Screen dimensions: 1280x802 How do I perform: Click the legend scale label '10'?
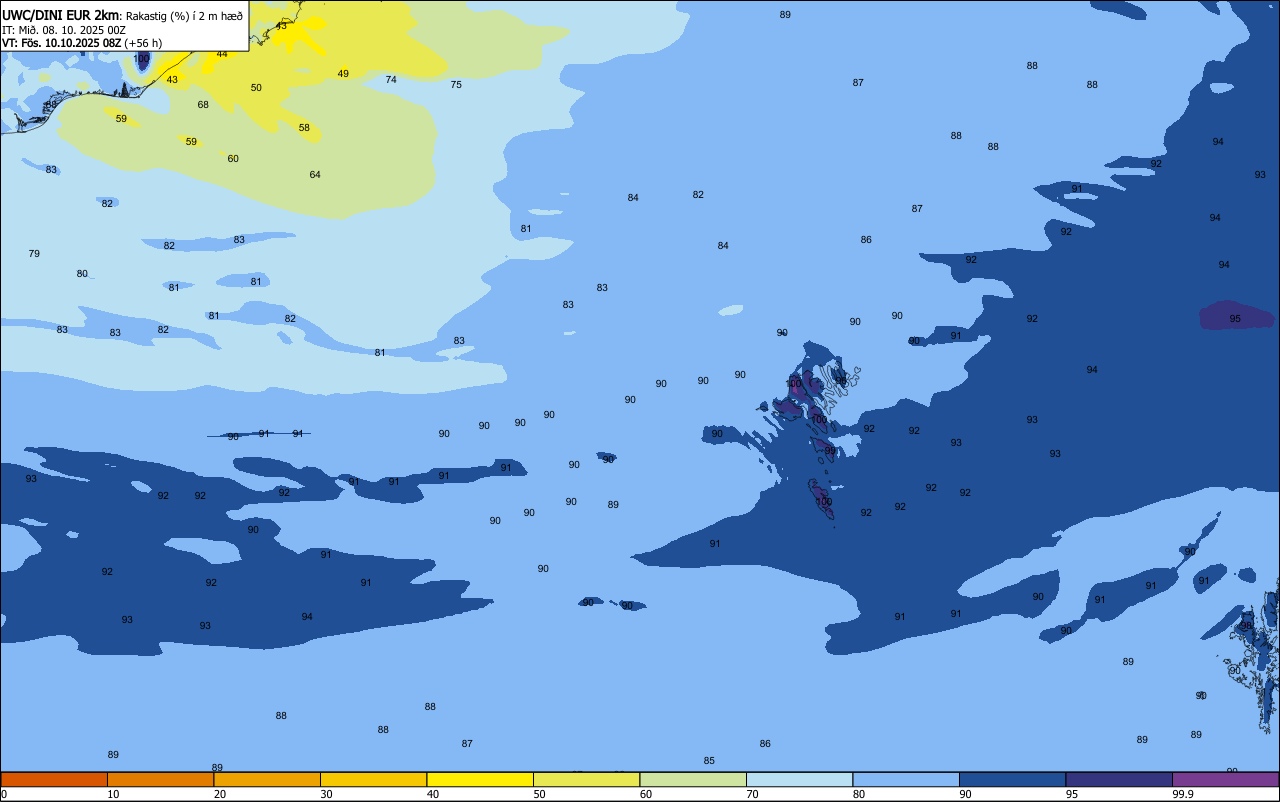point(113,794)
